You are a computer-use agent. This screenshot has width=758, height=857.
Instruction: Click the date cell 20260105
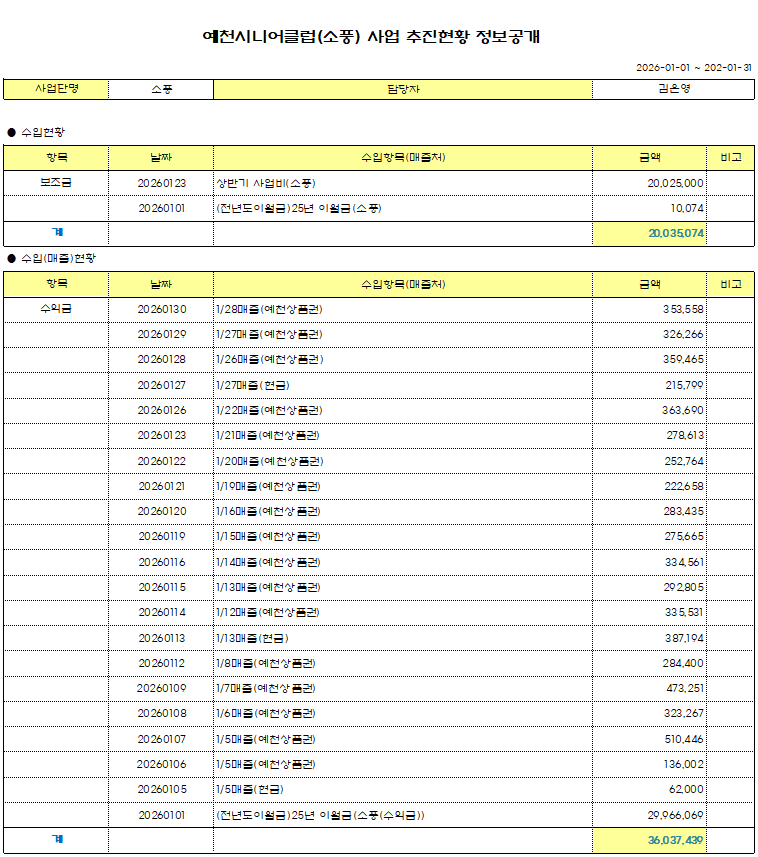coord(161,790)
